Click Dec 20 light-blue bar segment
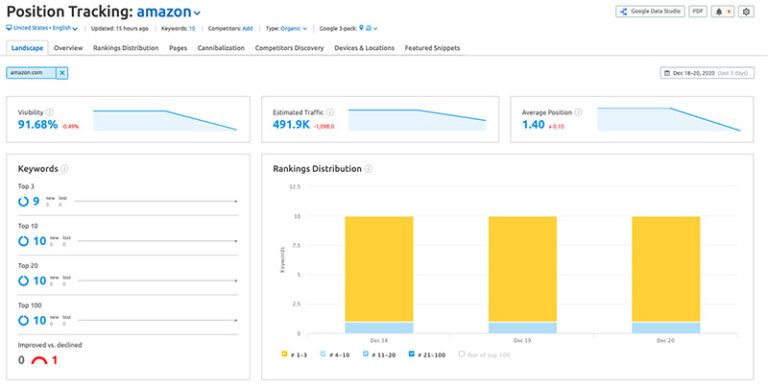The image size is (768, 390). click(x=666, y=328)
